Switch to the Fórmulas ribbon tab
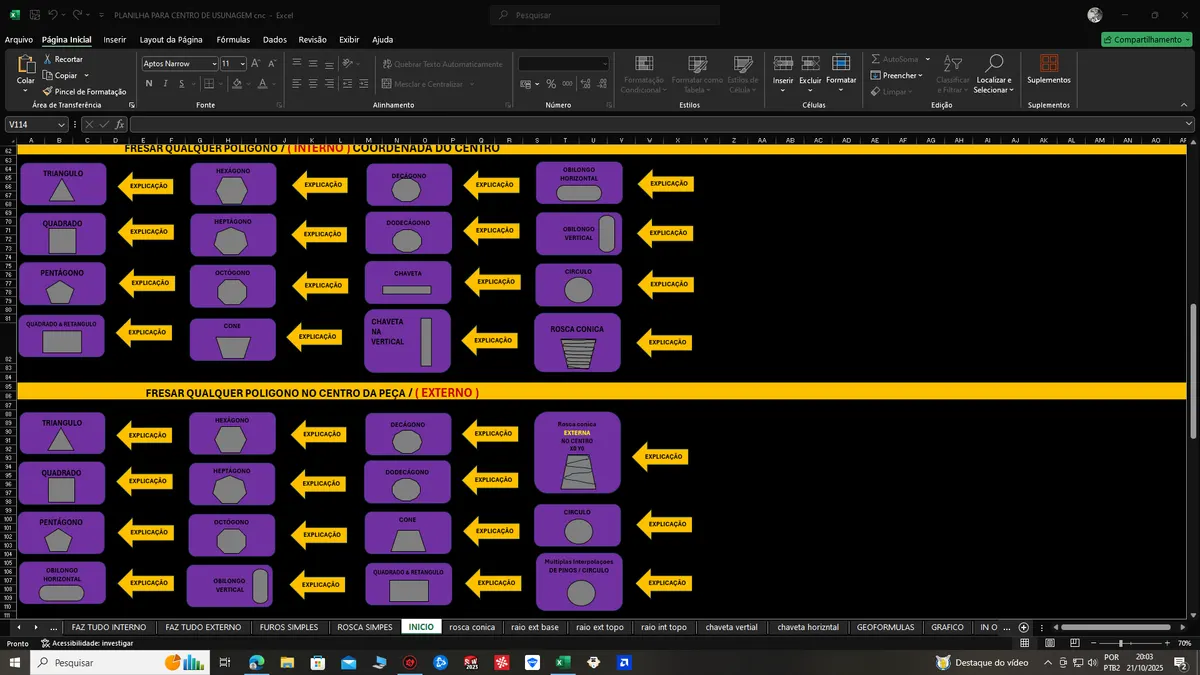 [233, 40]
